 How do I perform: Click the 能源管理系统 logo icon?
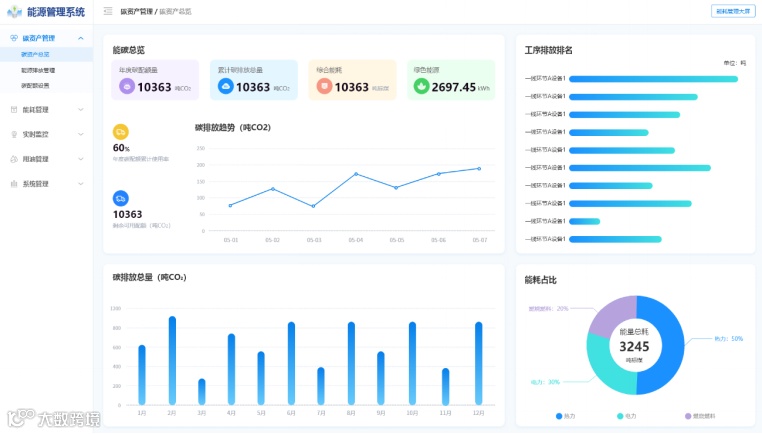(15, 12)
